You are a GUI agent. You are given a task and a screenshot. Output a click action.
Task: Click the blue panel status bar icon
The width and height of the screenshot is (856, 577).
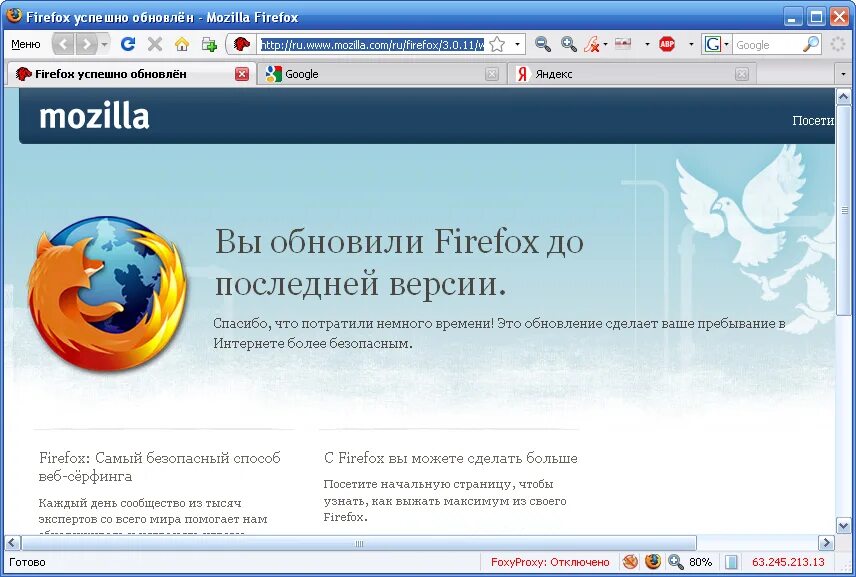point(731,562)
